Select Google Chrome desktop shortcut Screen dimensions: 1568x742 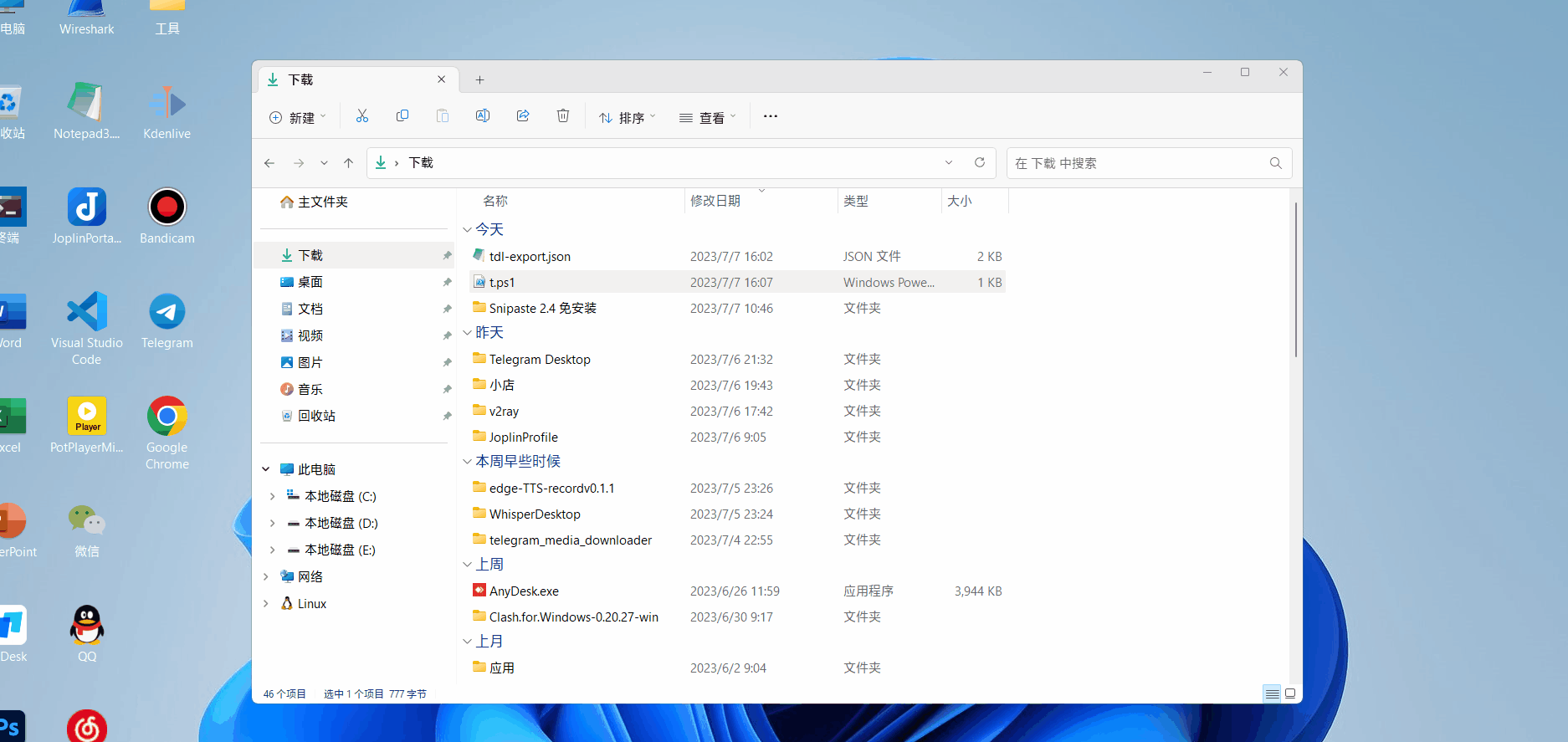pyautogui.click(x=167, y=432)
